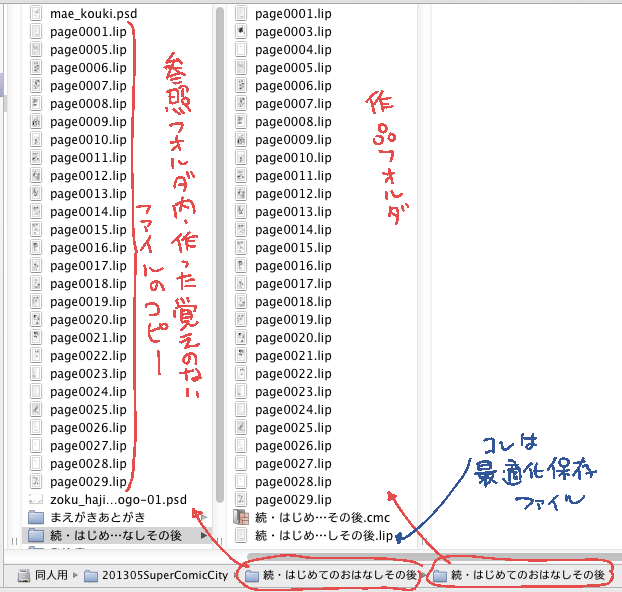The height and width of the screenshot is (592, 622).
Task: Click page0016.lip icon in the right column
Action: coord(240,265)
